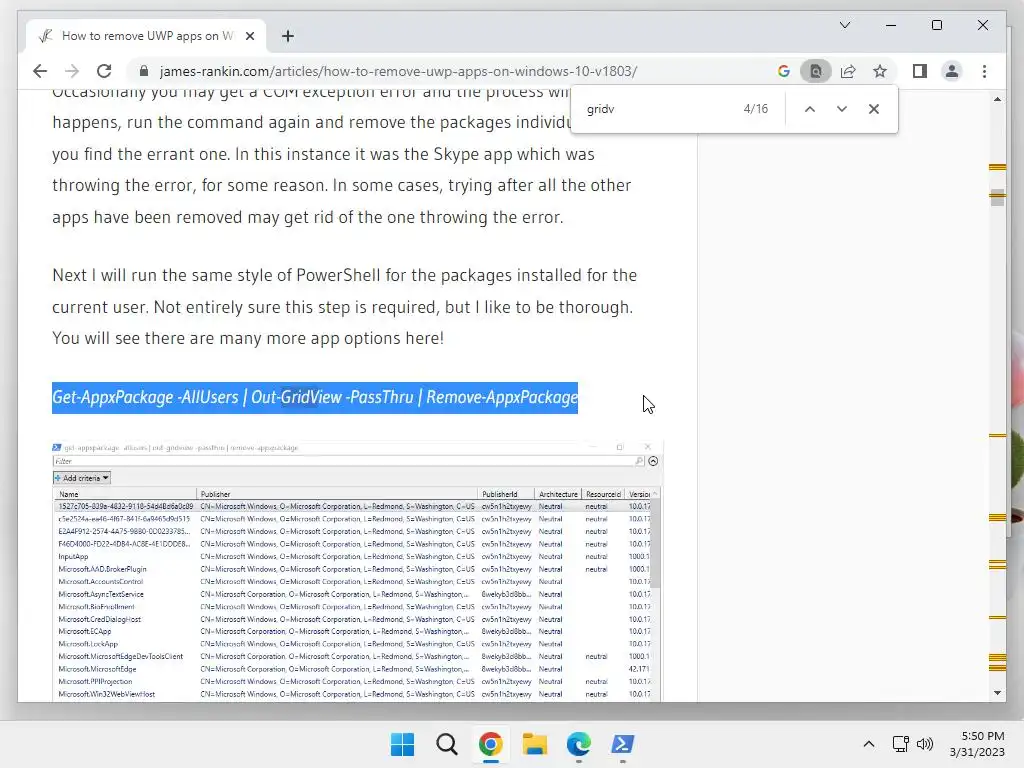Open the Google icon in address bar
Image resolution: width=1024 pixels, height=768 pixels.
point(784,71)
